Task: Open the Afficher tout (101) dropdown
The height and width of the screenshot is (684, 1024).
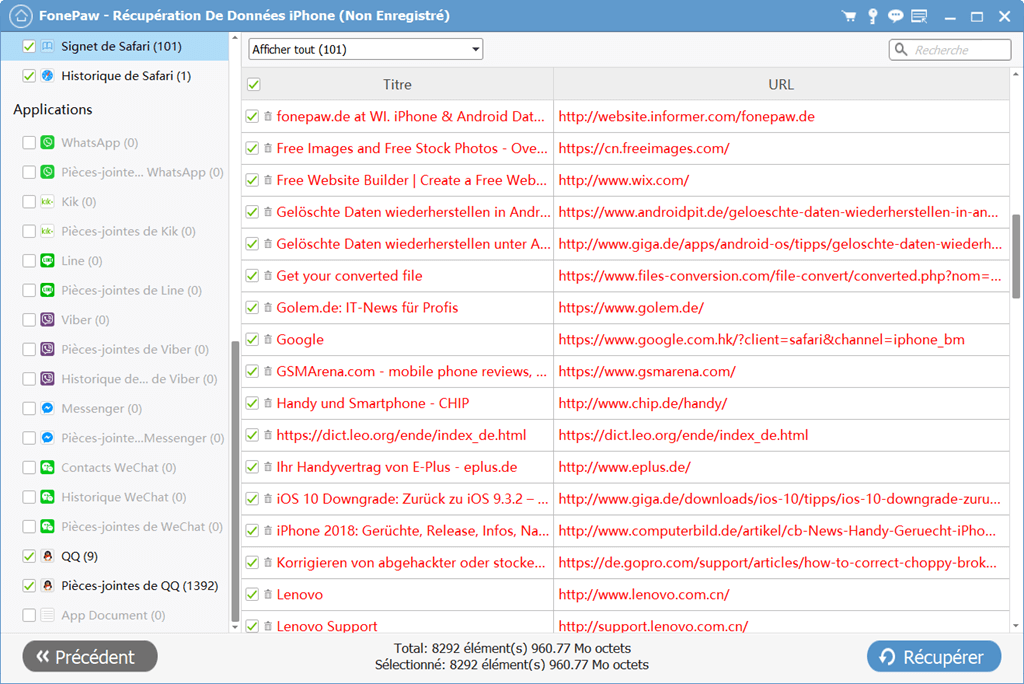Action: point(366,49)
